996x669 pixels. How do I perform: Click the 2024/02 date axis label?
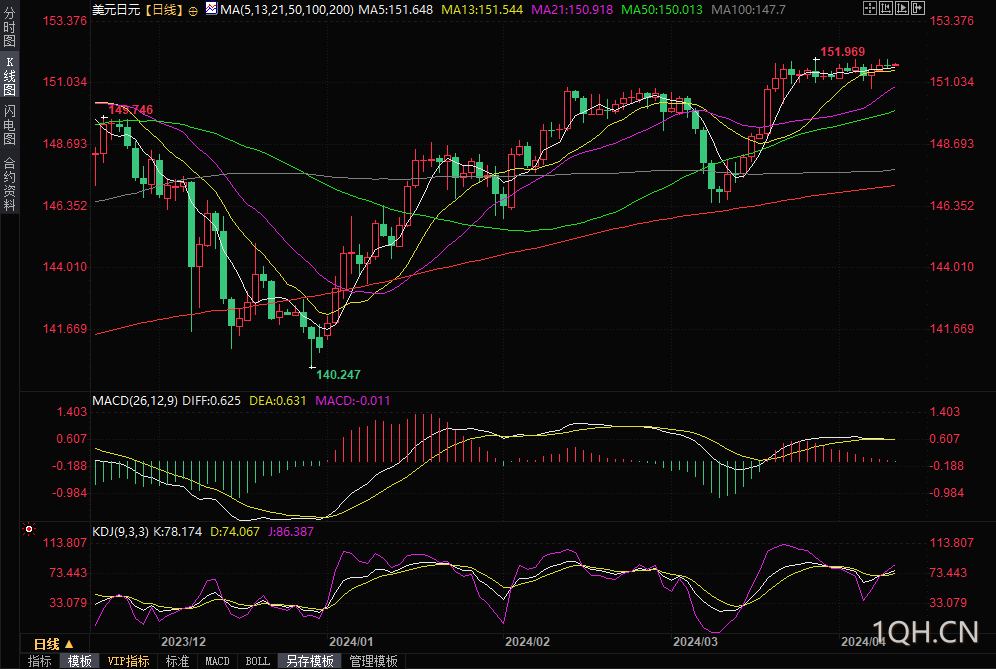click(527, 642)
